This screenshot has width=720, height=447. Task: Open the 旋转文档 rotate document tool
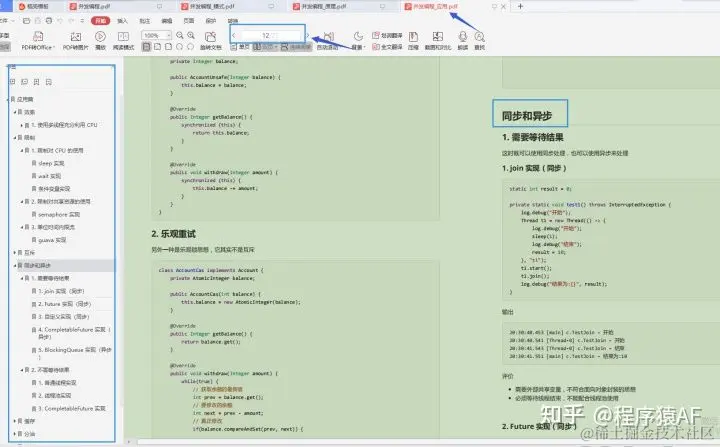coord(210,40)
